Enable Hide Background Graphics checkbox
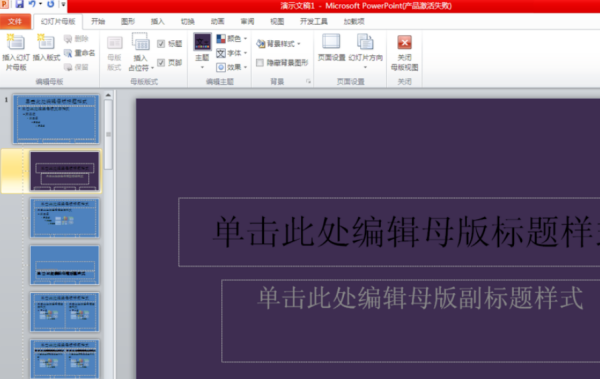This screenshot has height=379, width=600. 260,63
